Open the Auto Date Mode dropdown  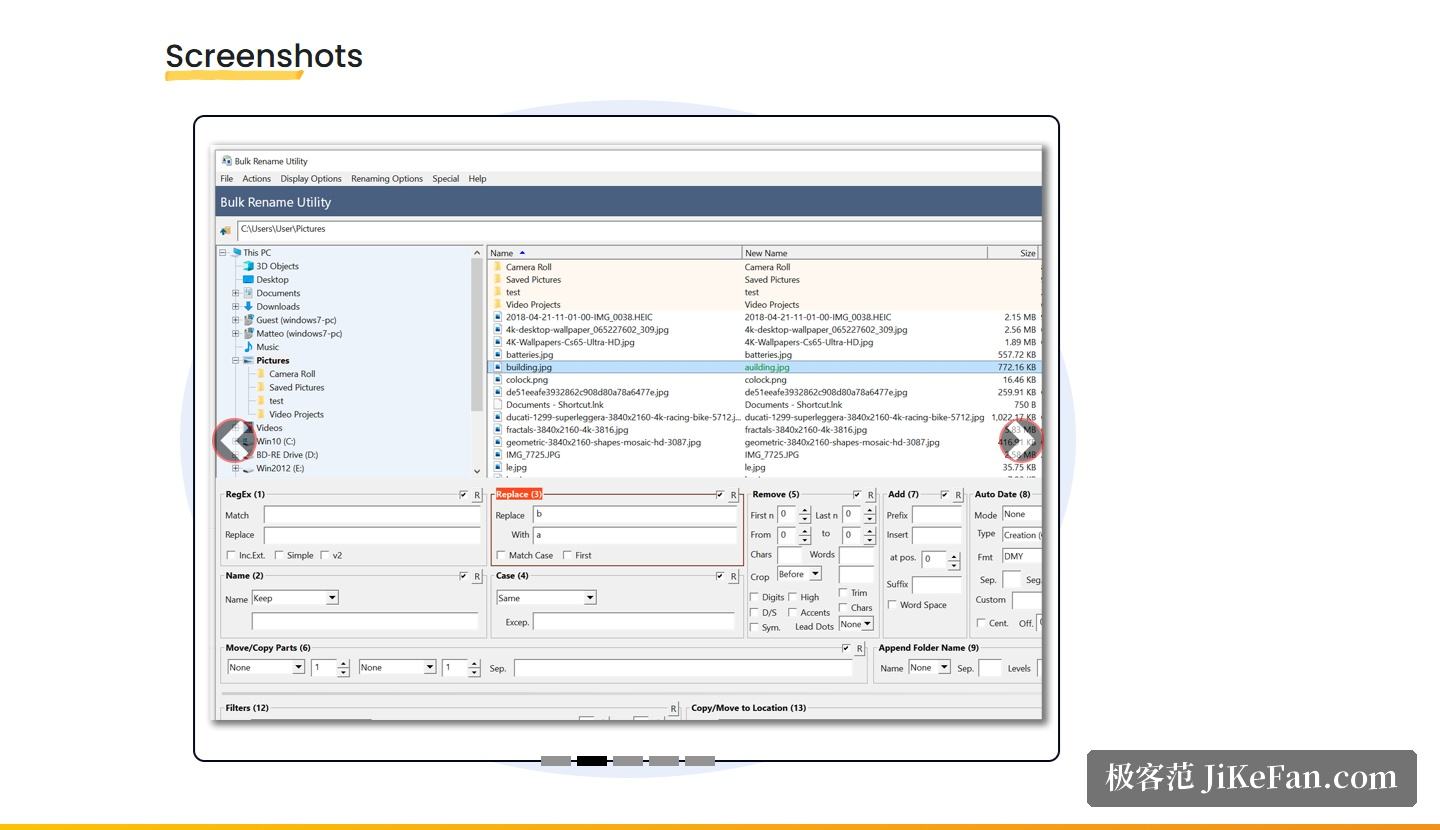1021,514
